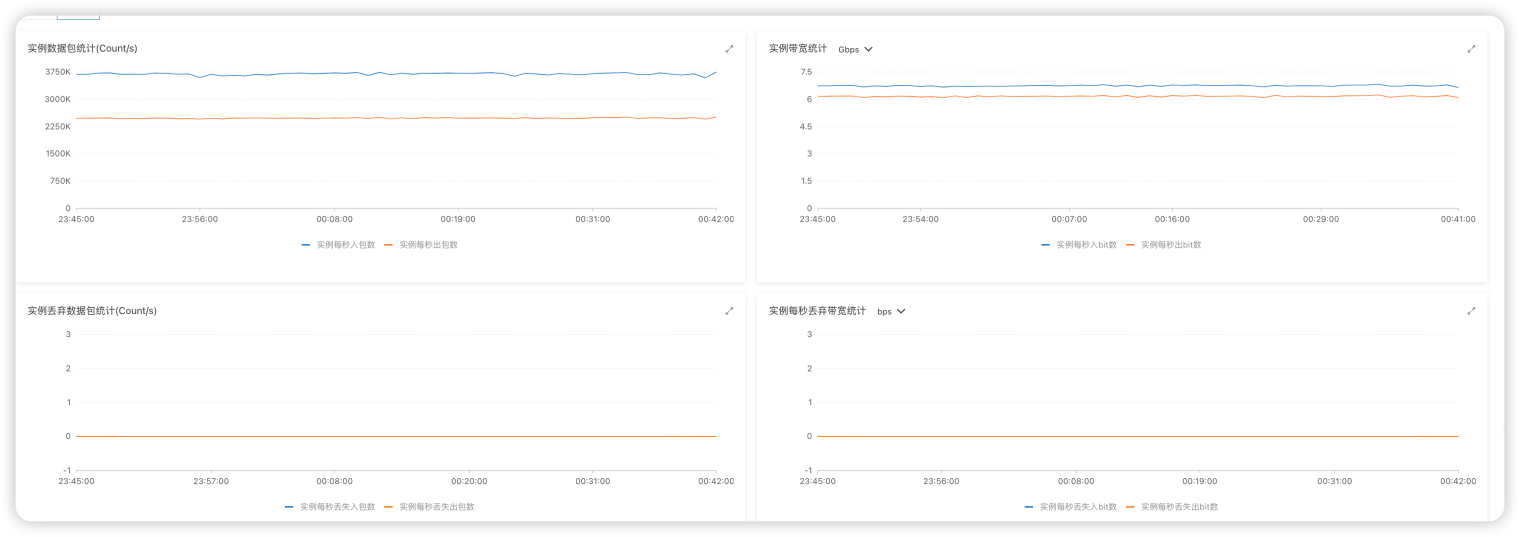Image resolution: width=1520 pixels, height=537 pixels.
Task: Click the 00:41:00 time label
Action: click(x=1457, y=219)
